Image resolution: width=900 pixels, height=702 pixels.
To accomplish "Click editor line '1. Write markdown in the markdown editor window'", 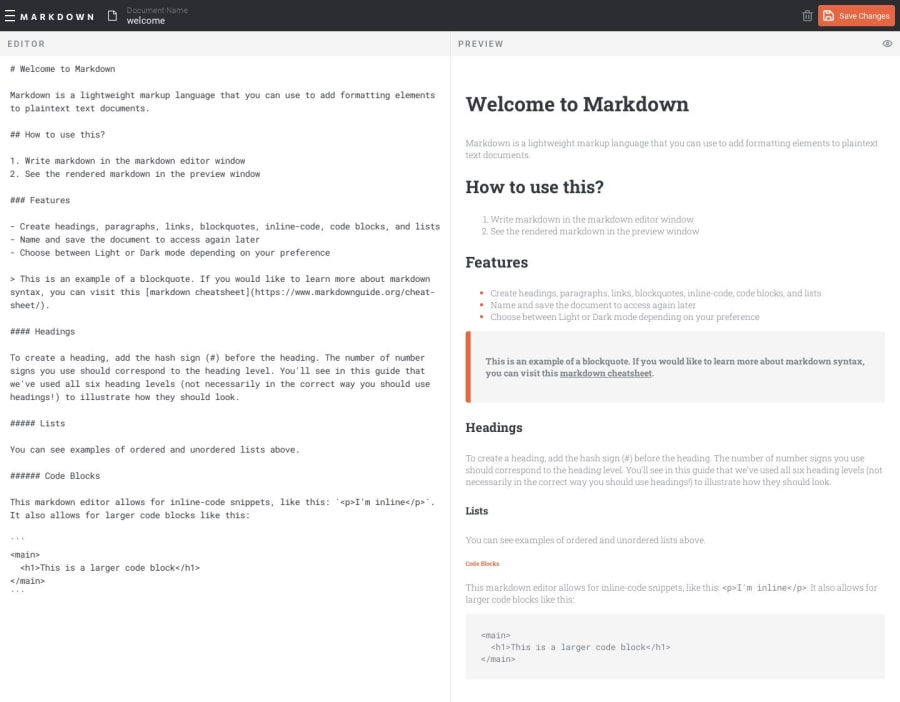I will pos(127,161).
